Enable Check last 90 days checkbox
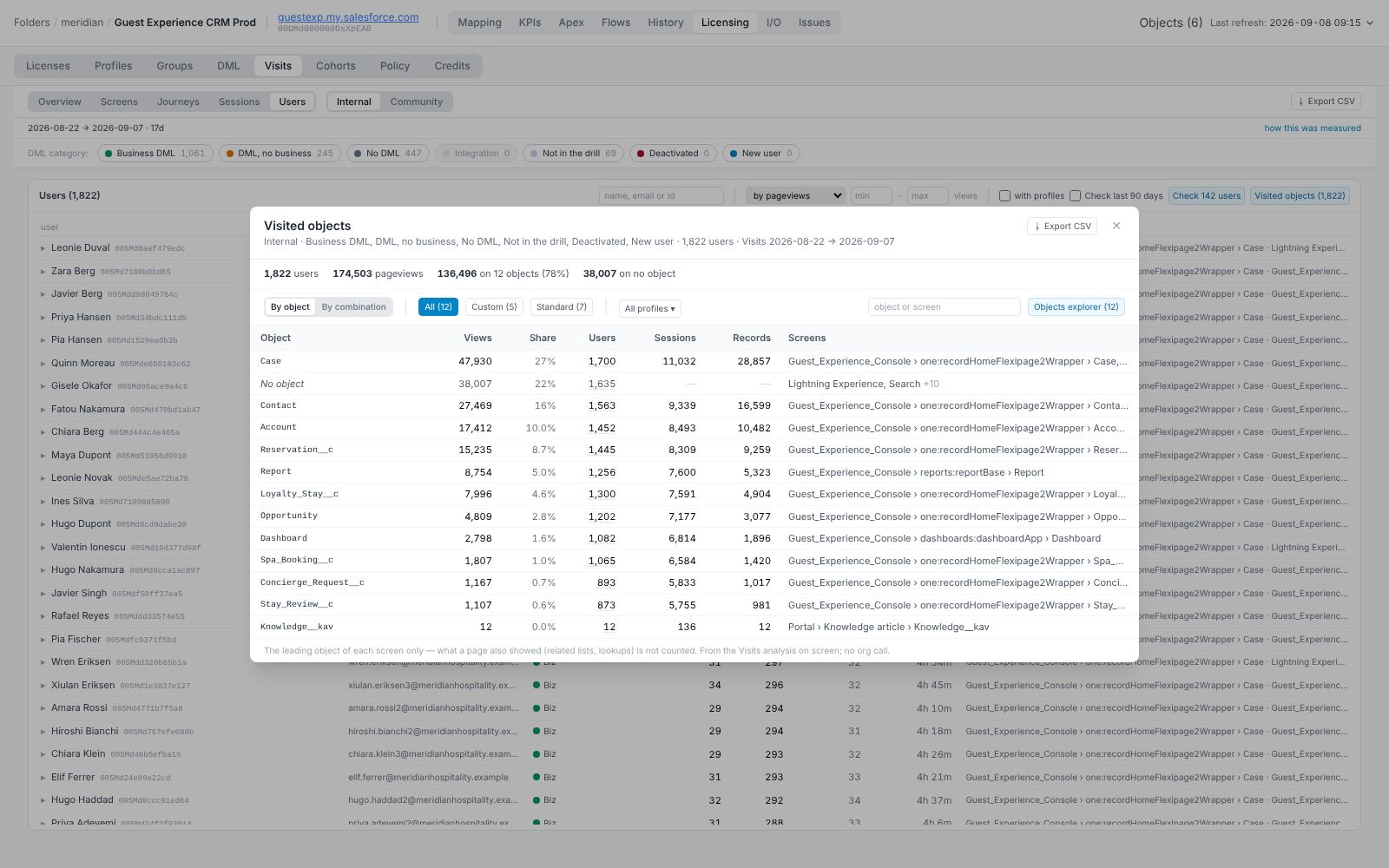 tap(1075, 196)
